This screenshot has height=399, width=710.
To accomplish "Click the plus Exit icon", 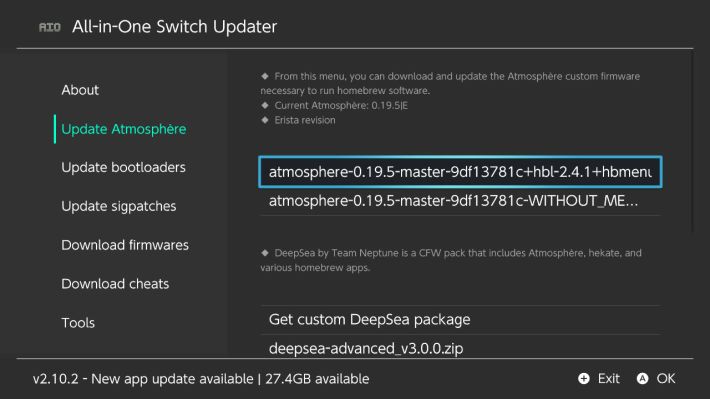I will tap(584, 379).
